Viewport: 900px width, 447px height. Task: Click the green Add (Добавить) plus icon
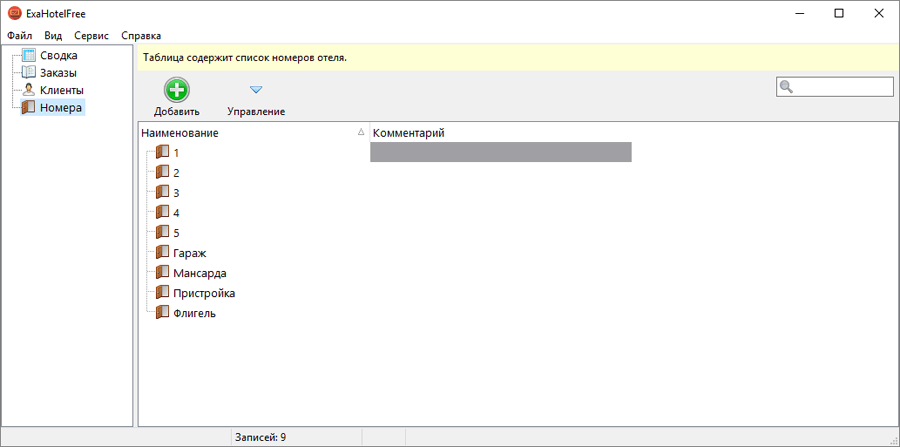177,90
